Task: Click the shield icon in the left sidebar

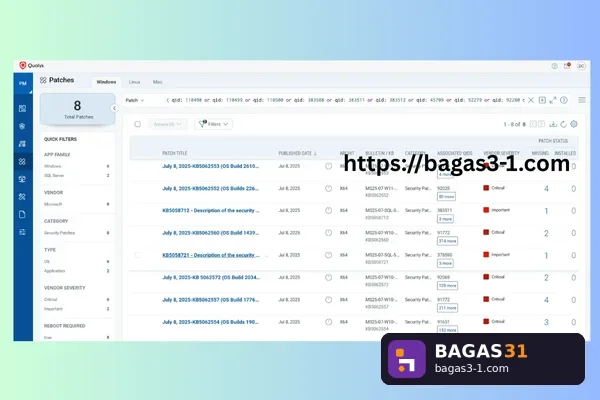Action: [x=22, y=126]
